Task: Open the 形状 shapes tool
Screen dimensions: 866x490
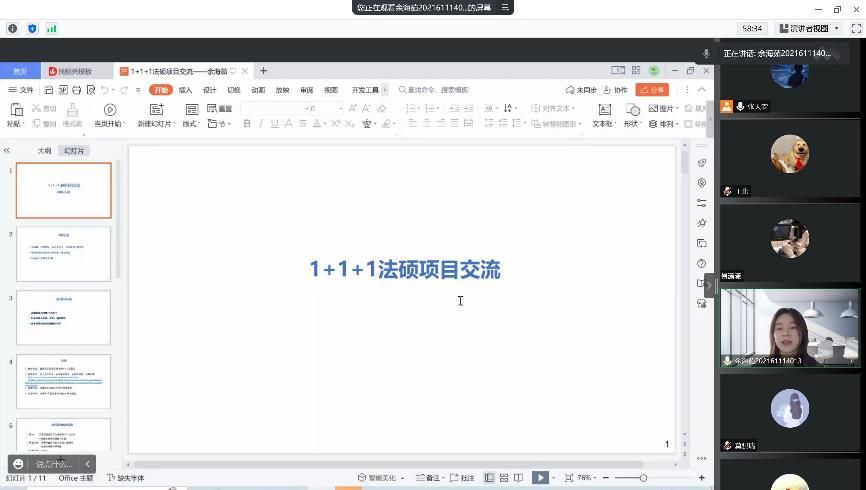Action: pos(632,109)
